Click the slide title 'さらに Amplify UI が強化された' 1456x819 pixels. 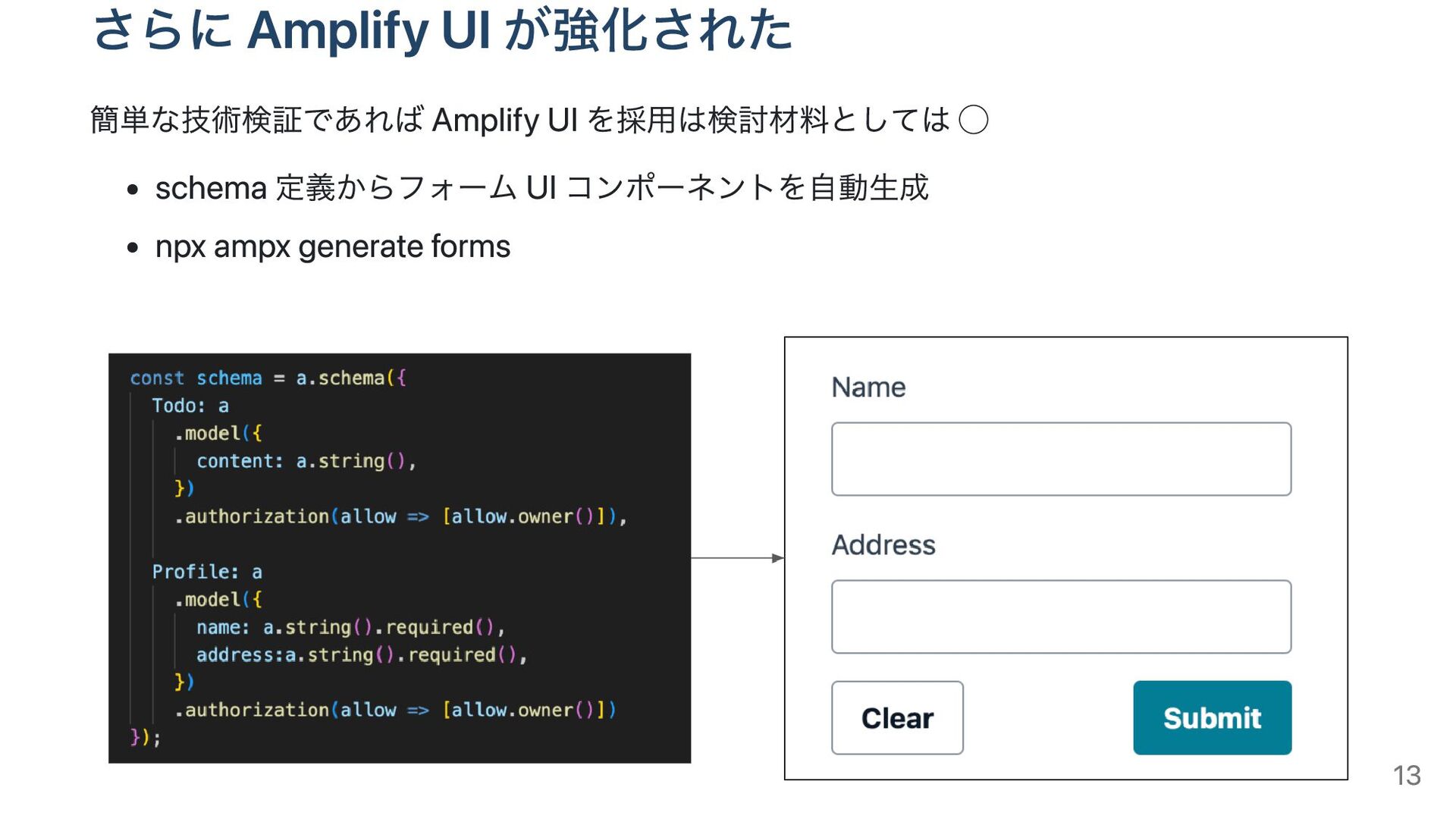pyautogui.click(x=442, y=30)
